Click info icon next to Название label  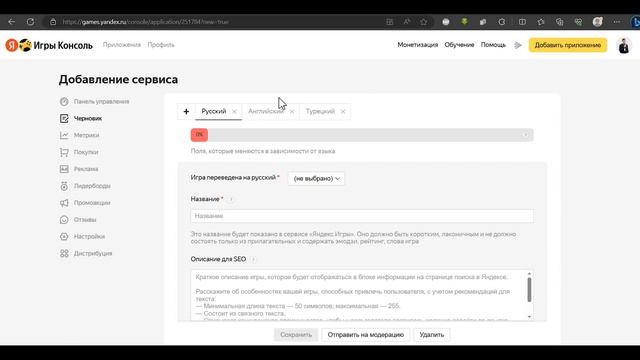click(x=230, y=199)
